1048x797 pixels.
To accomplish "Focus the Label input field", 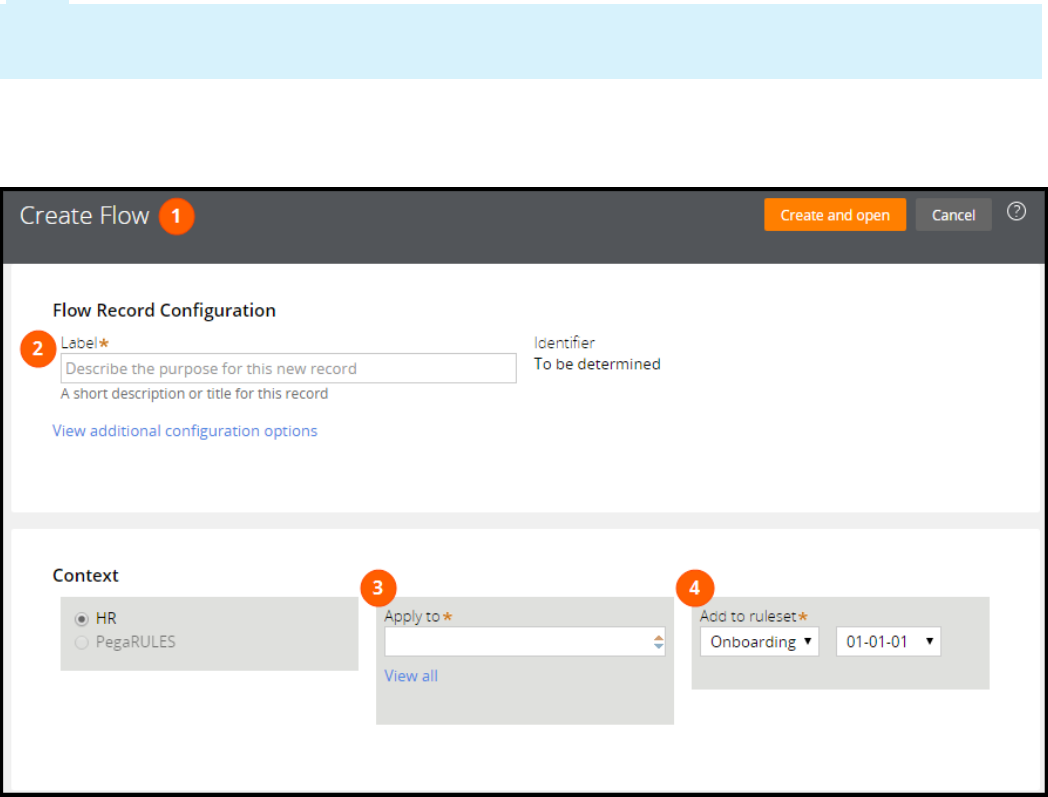I will coord(288,368).
